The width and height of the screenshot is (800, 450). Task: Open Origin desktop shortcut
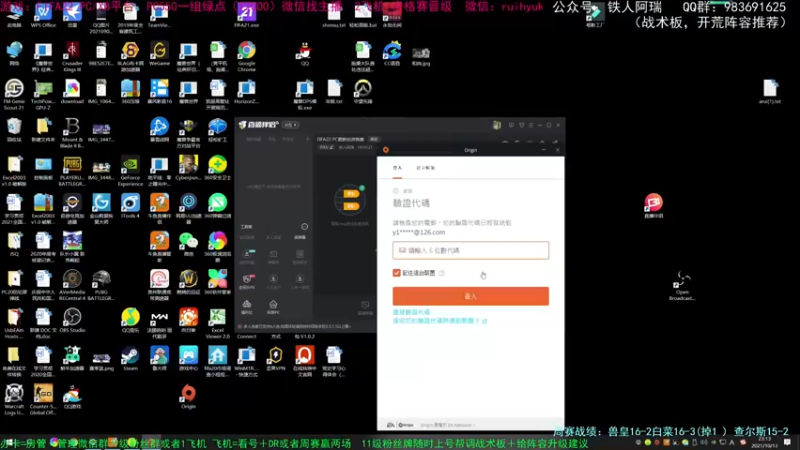[x=188, y=397]
